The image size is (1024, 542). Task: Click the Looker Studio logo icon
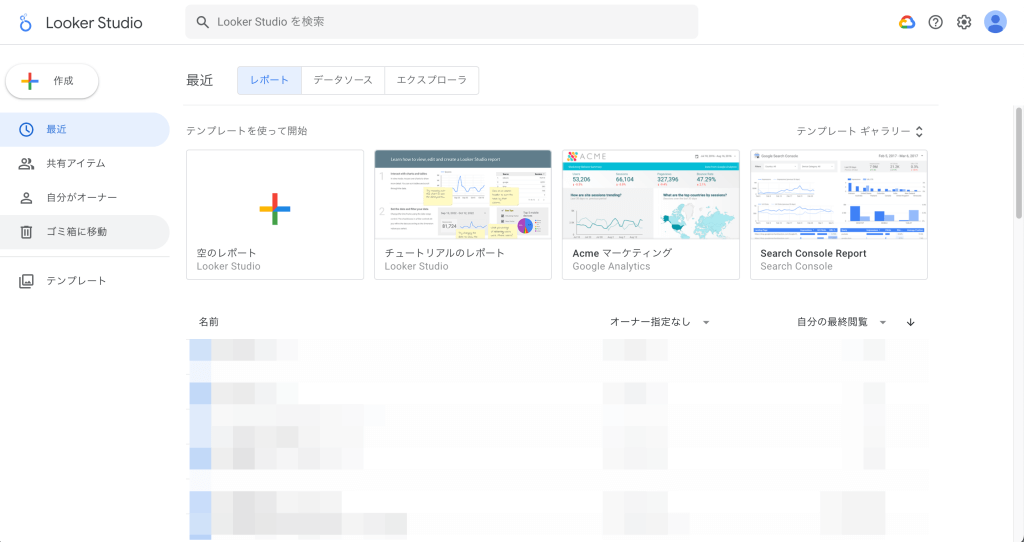point(25,23)
